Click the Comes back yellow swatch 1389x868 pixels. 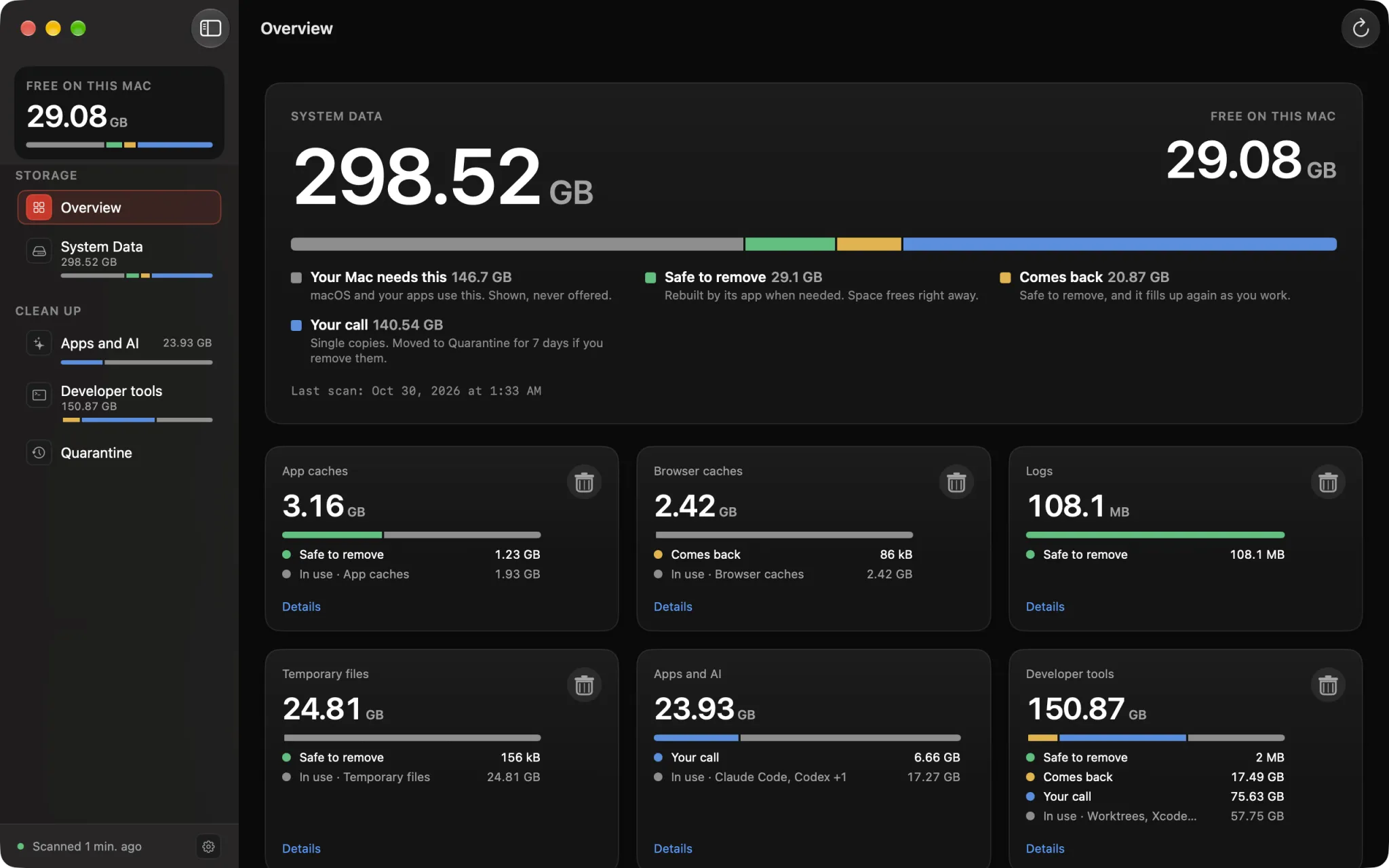click(1005, 277)
